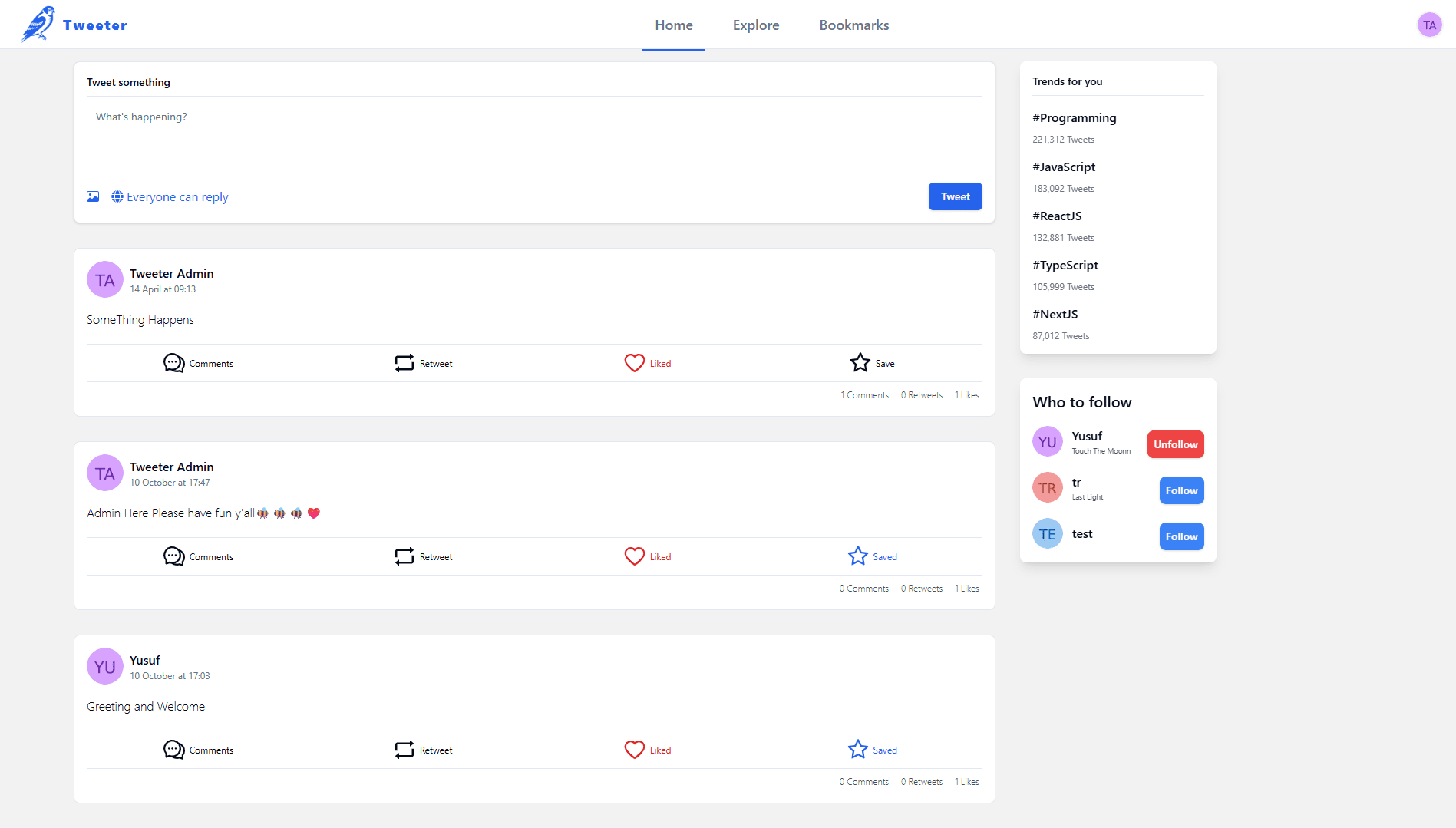The width and height of the screenshot is (1456, 828).
Task: Click the 221,312 Tweets count
Action: [1063, 140]
